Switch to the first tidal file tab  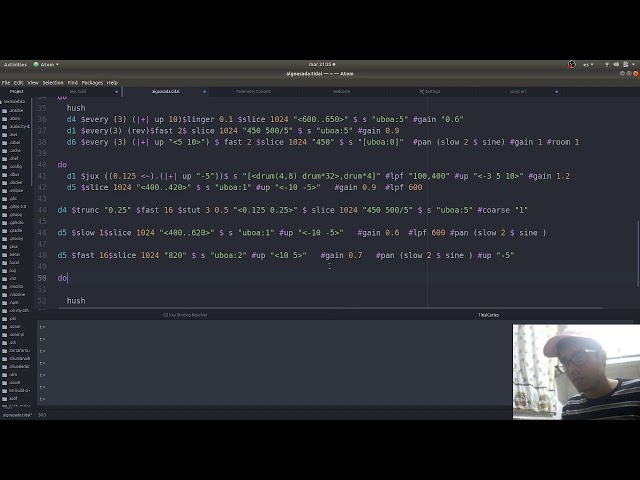78,91
